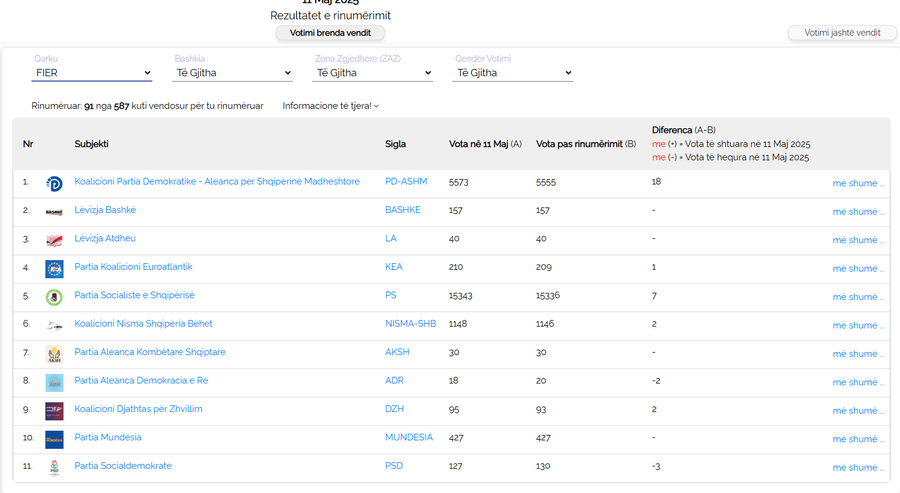Open the Zona Zgjedhore (ZAZ) dropdown
This screenshot has width=900, height=493.
click(373, 73)
